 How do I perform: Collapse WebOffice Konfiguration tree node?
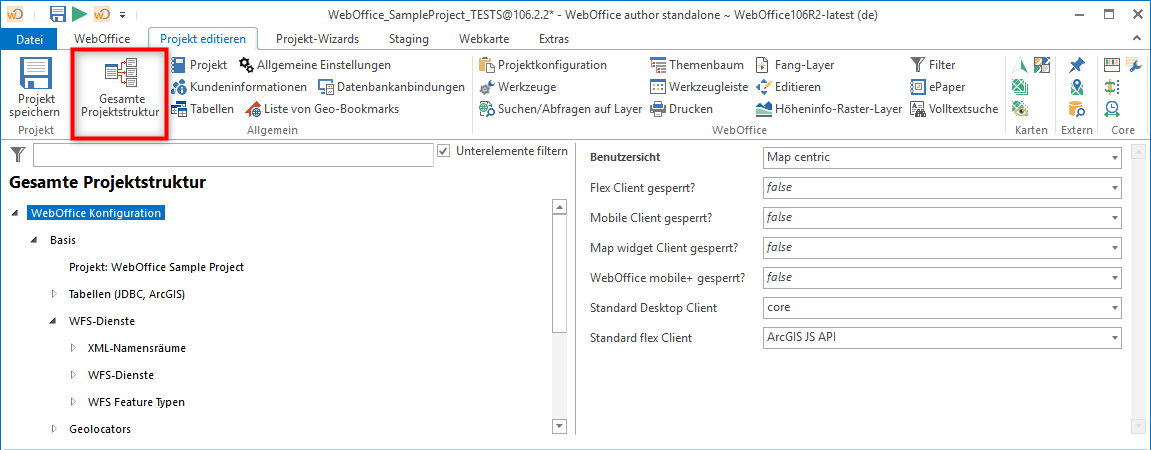(x=16, y=214)
